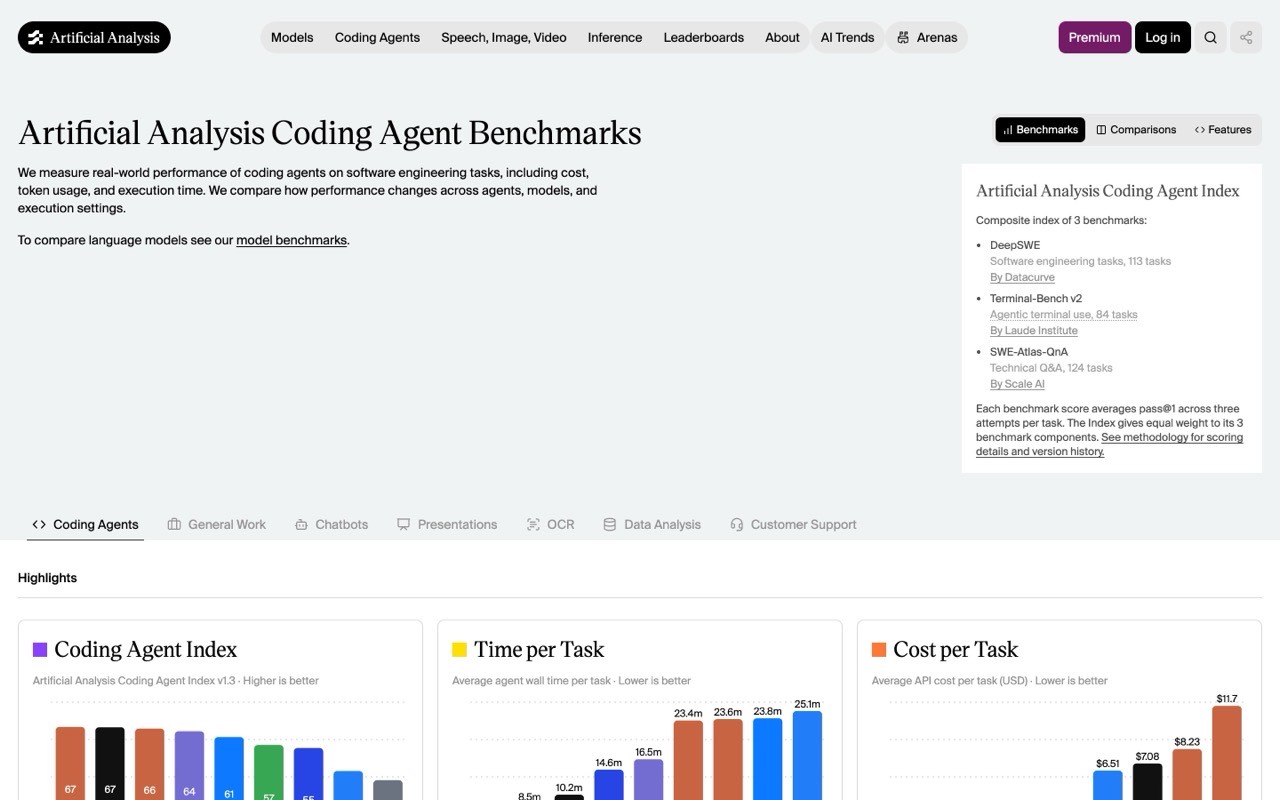
Task: Click the $7.08 black cost bar
Action: 1147,782
